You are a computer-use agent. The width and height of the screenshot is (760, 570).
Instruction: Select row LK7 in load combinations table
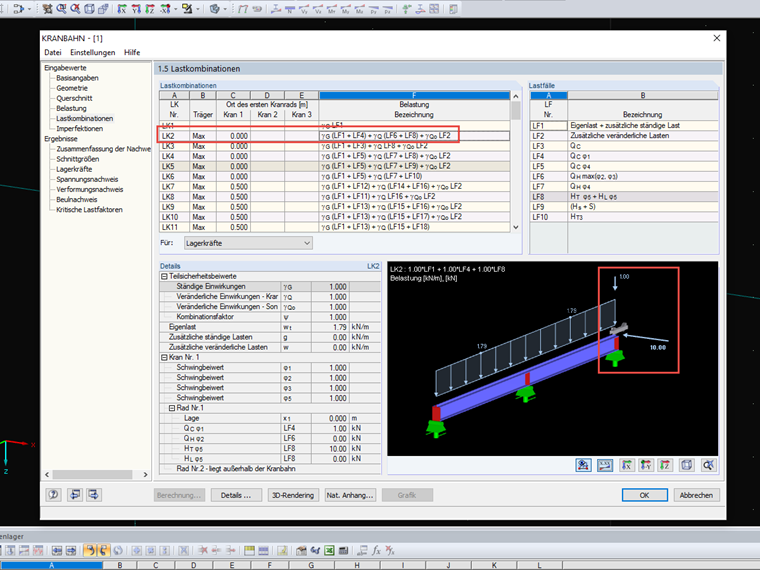tap(334, 187)
